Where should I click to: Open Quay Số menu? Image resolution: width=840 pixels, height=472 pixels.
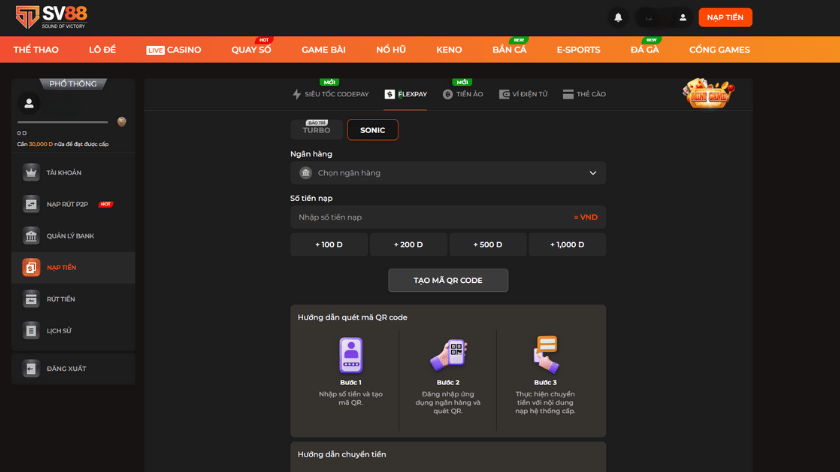pyautogui.click(x=251, y=50)
